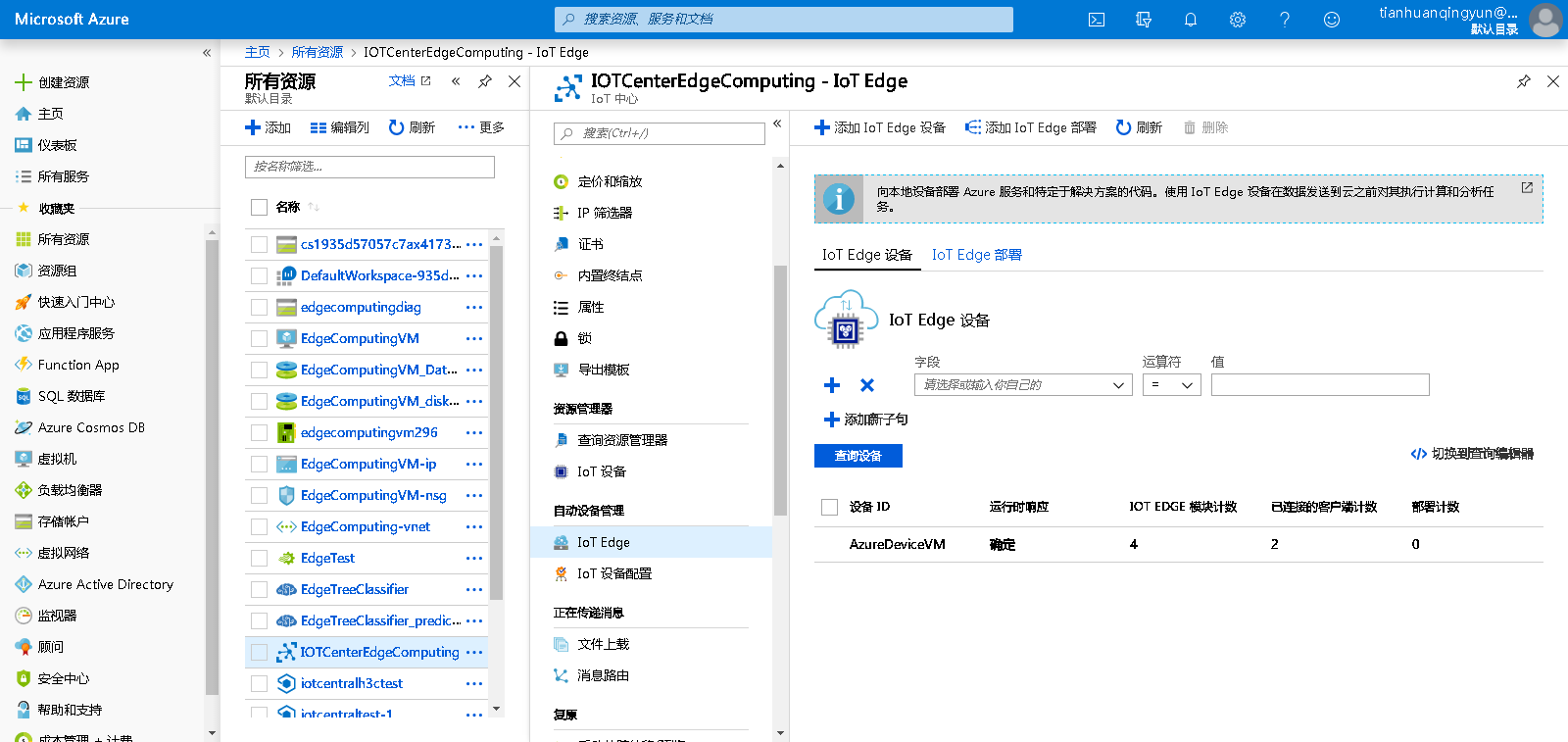This screenshot has width=1568, height=742.
Task: Open the account avatar menu
Action: 1545,20
